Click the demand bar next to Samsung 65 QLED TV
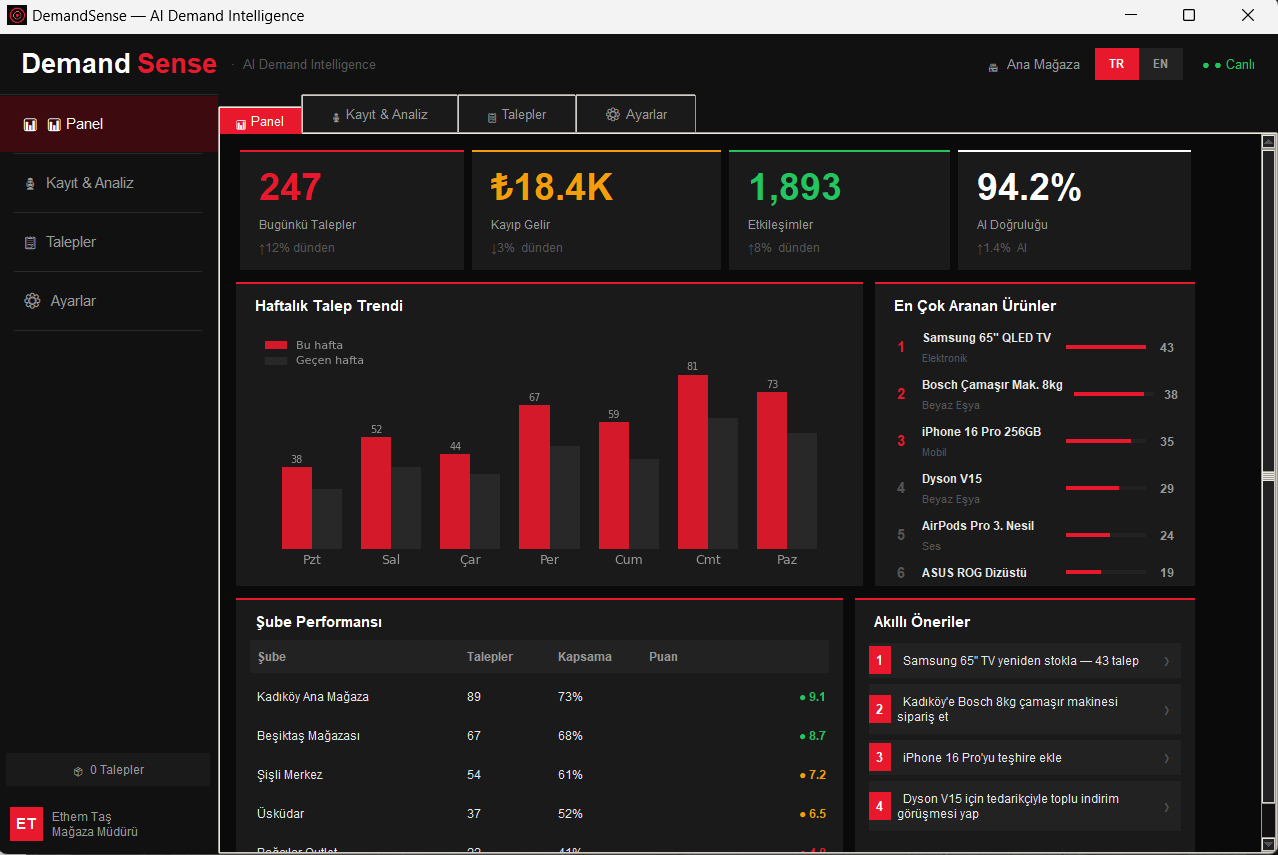The width and height of the screenshot is (1278, 855). [1105, 347]
